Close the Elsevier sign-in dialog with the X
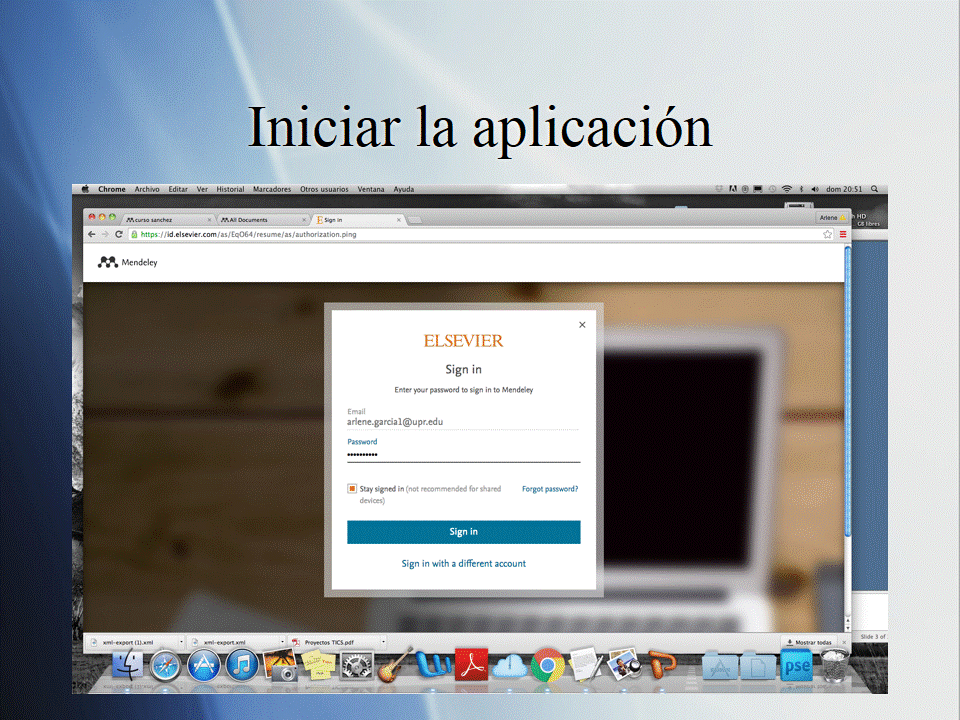 coord(582,324)
